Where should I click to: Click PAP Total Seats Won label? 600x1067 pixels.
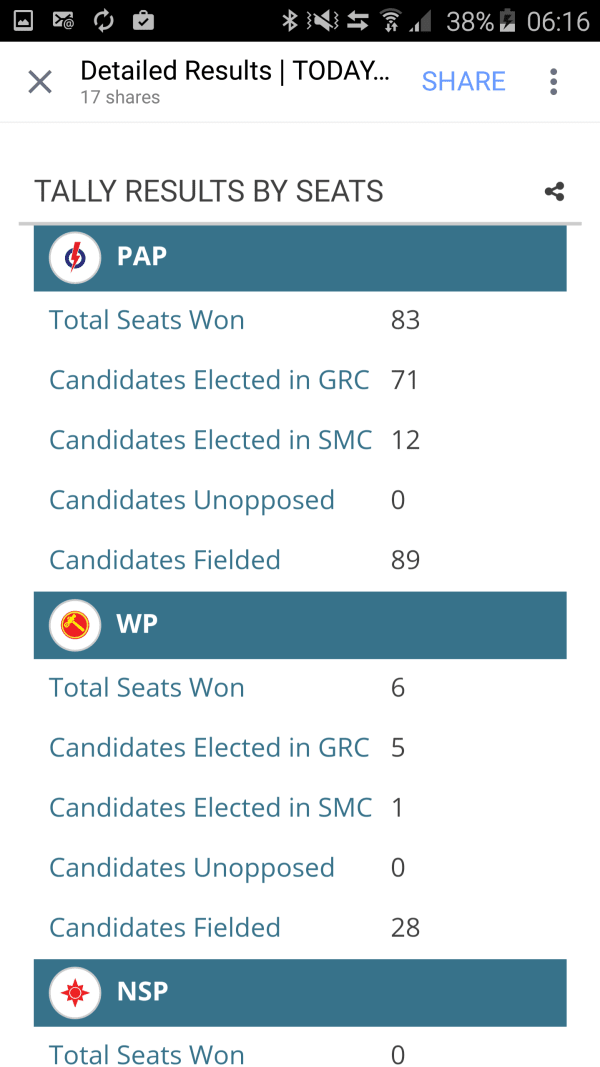[x=147, y=320]
